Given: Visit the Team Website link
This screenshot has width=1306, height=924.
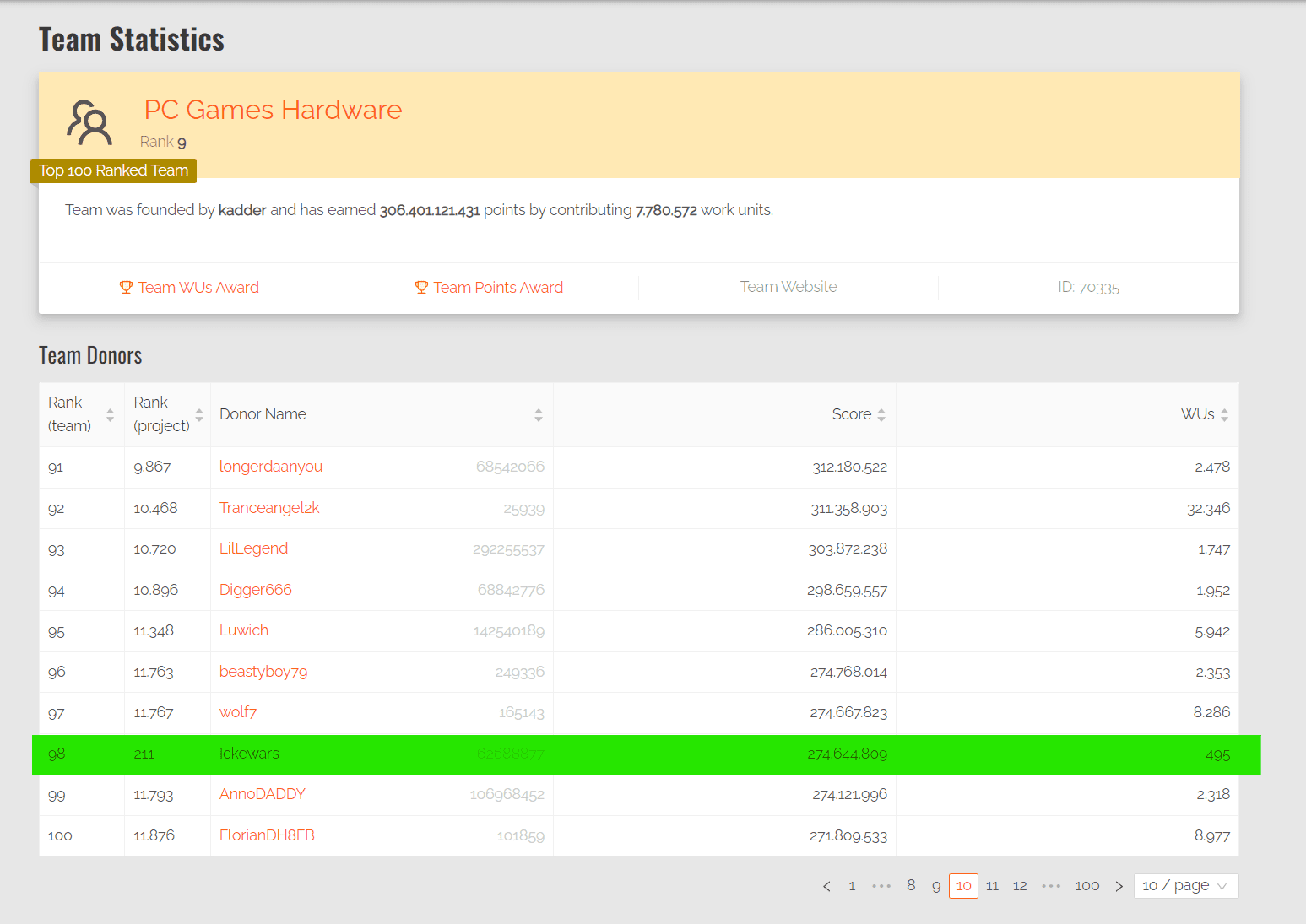Looking at the screenshot, I should (x=788, y=287).
